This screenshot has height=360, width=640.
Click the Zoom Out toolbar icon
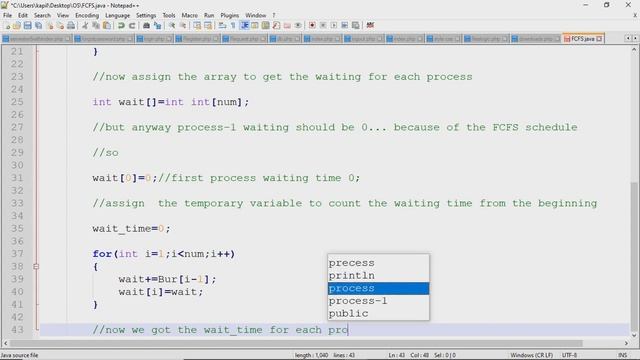pos(183,25)
